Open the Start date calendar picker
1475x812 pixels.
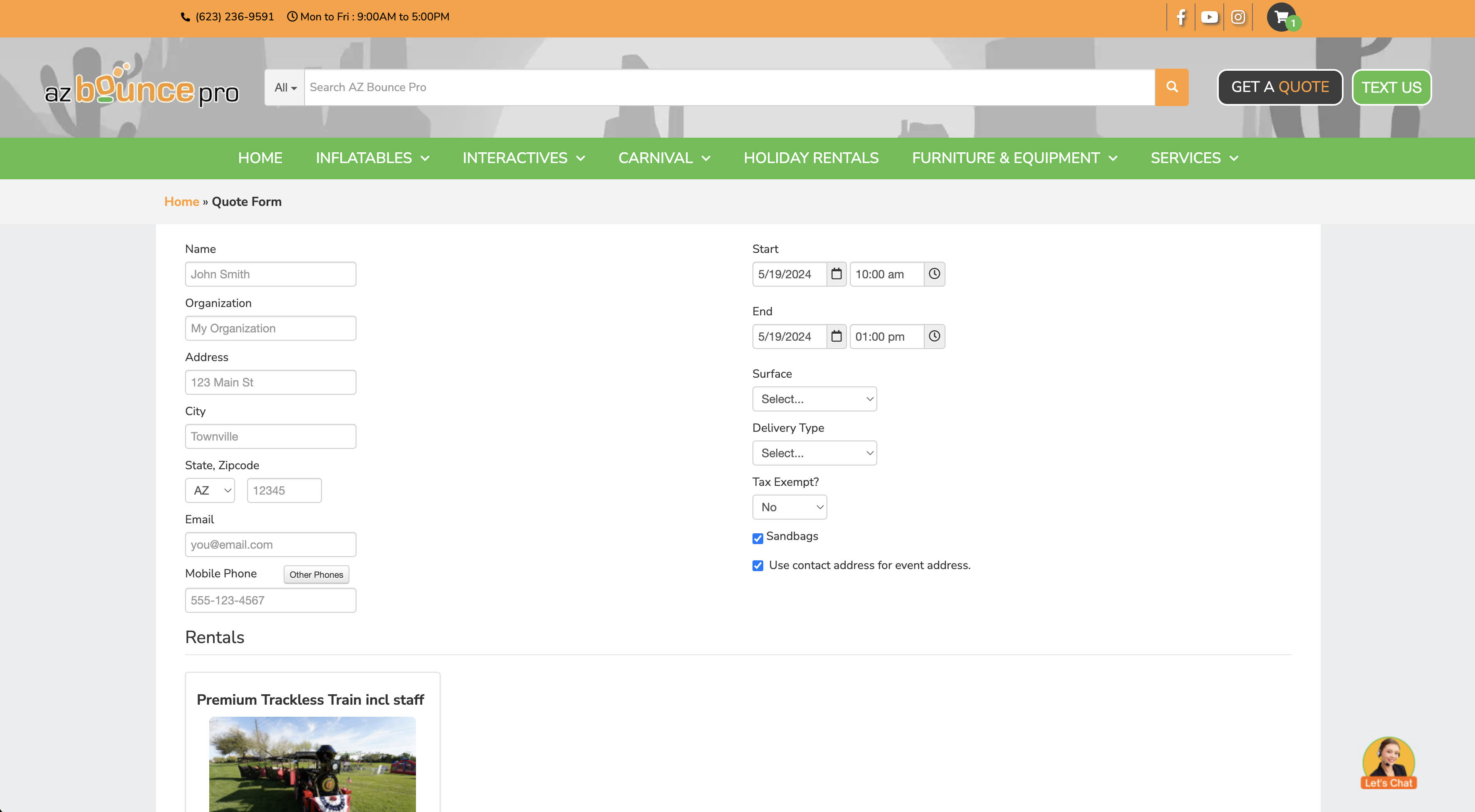(x=836, y=274)
